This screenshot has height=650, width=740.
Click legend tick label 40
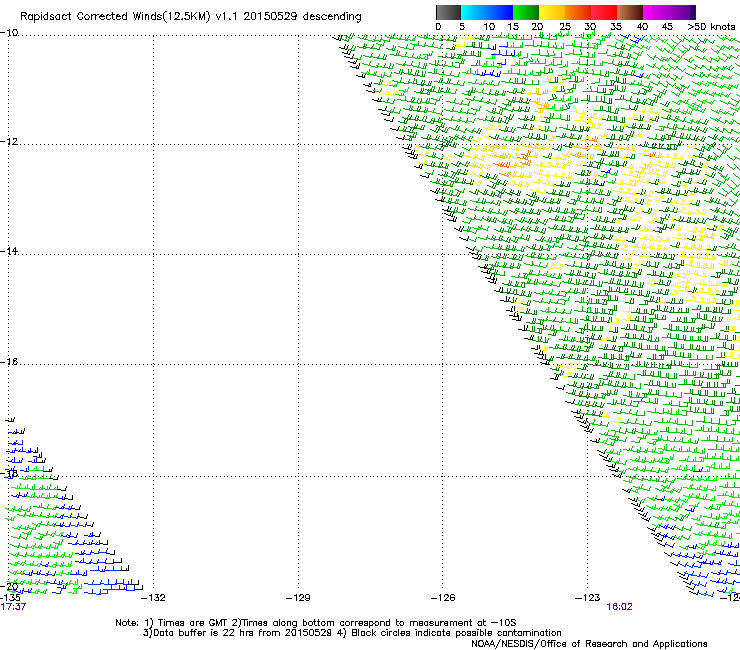tap(642, 27)
